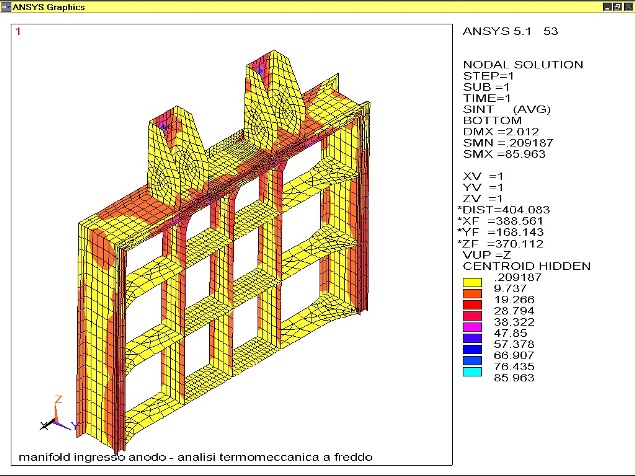Click the *XF =388.561 value
This screenshot has height=476, width=635.
point(500,221)
